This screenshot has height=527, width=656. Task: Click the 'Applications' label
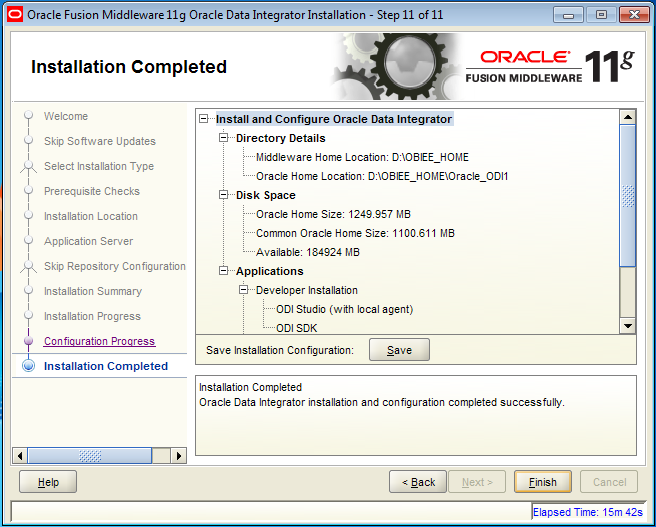pos(270,271)
